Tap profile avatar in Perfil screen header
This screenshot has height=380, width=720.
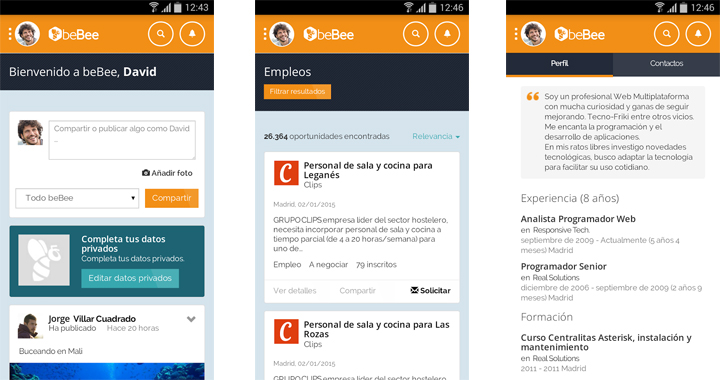pyautogui.click(x=534, y=34)
